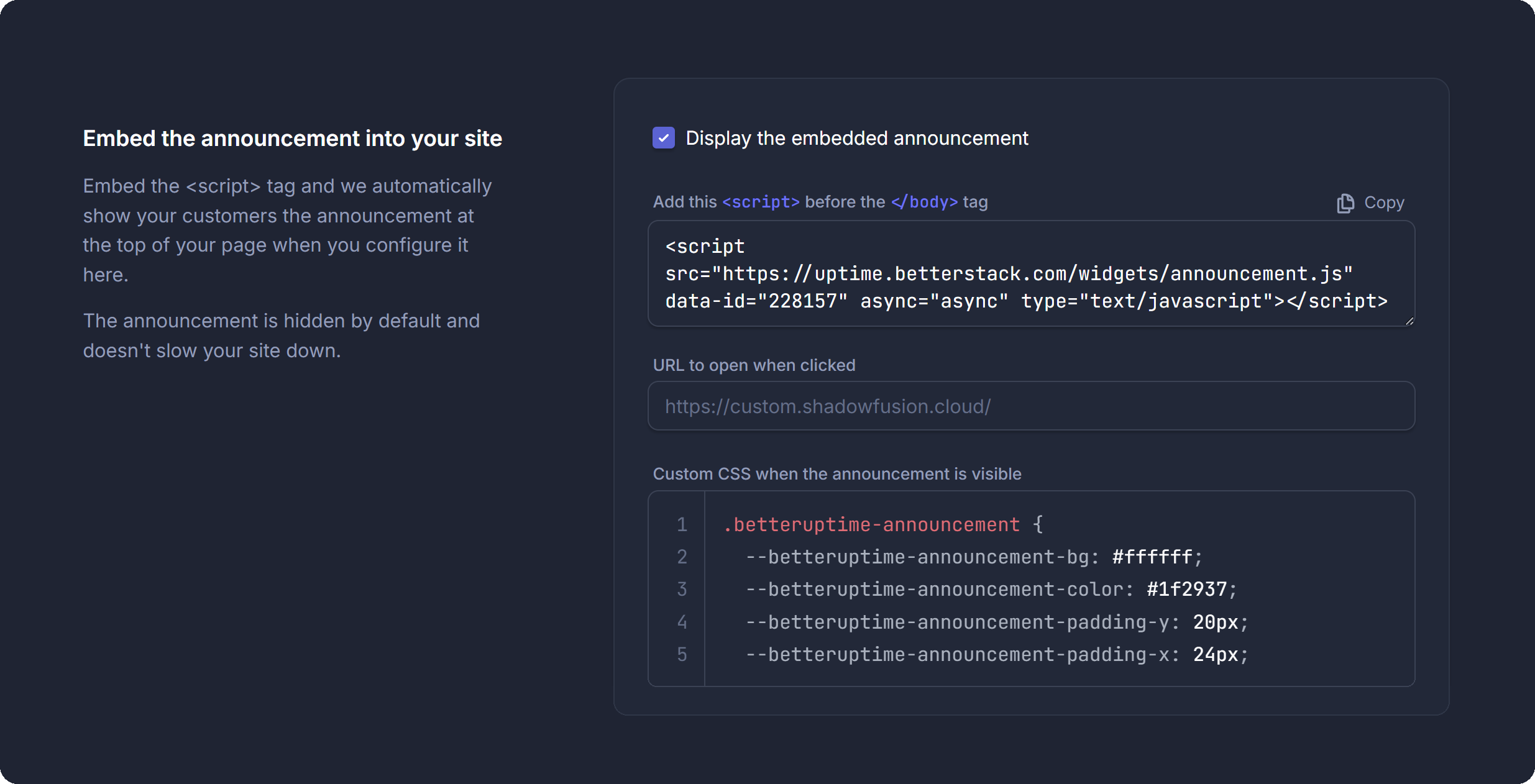
Task: Click the purple </body> tag in the instruction
Action: 924,202
